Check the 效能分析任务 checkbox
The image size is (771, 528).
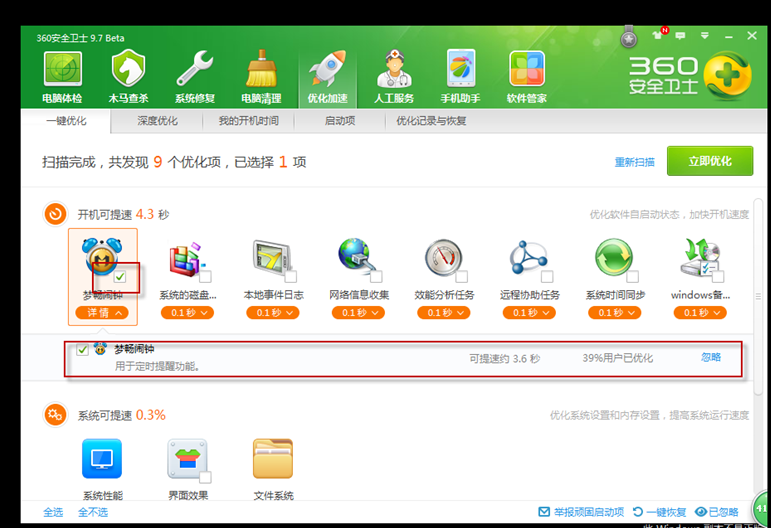[462, 277]
